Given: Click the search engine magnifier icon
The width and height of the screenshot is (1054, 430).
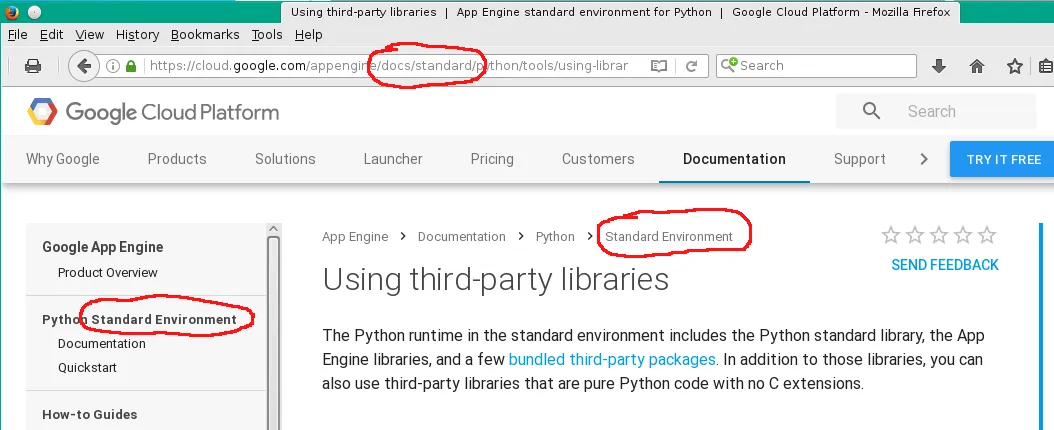Looking at the screenshot, I should [x=729, y=64].
